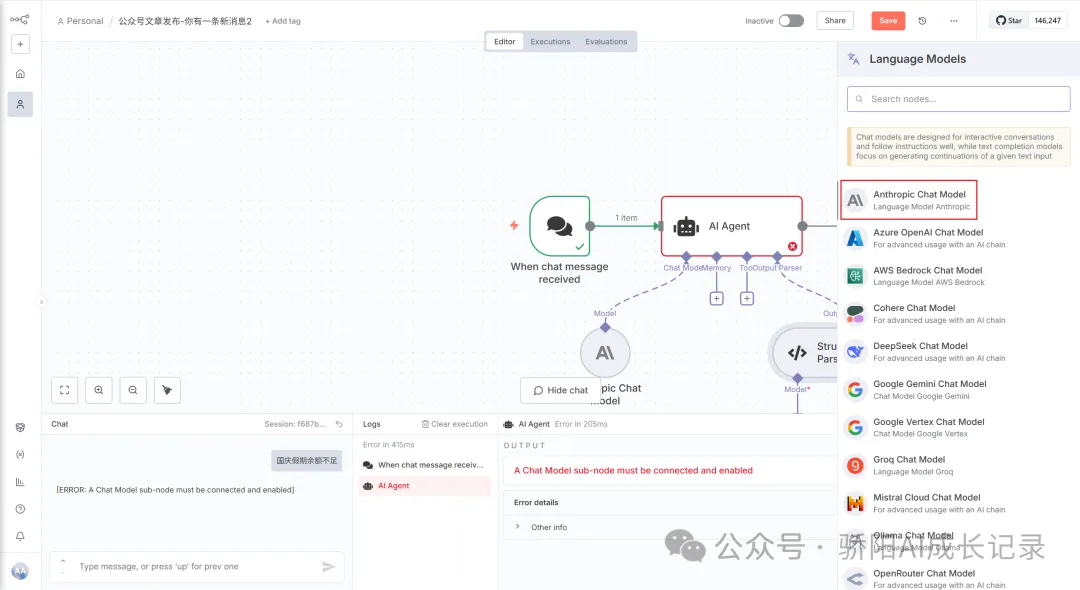
Task: Select the Anthropic Chat Model canvas node
Action: [x=605, y=352]
